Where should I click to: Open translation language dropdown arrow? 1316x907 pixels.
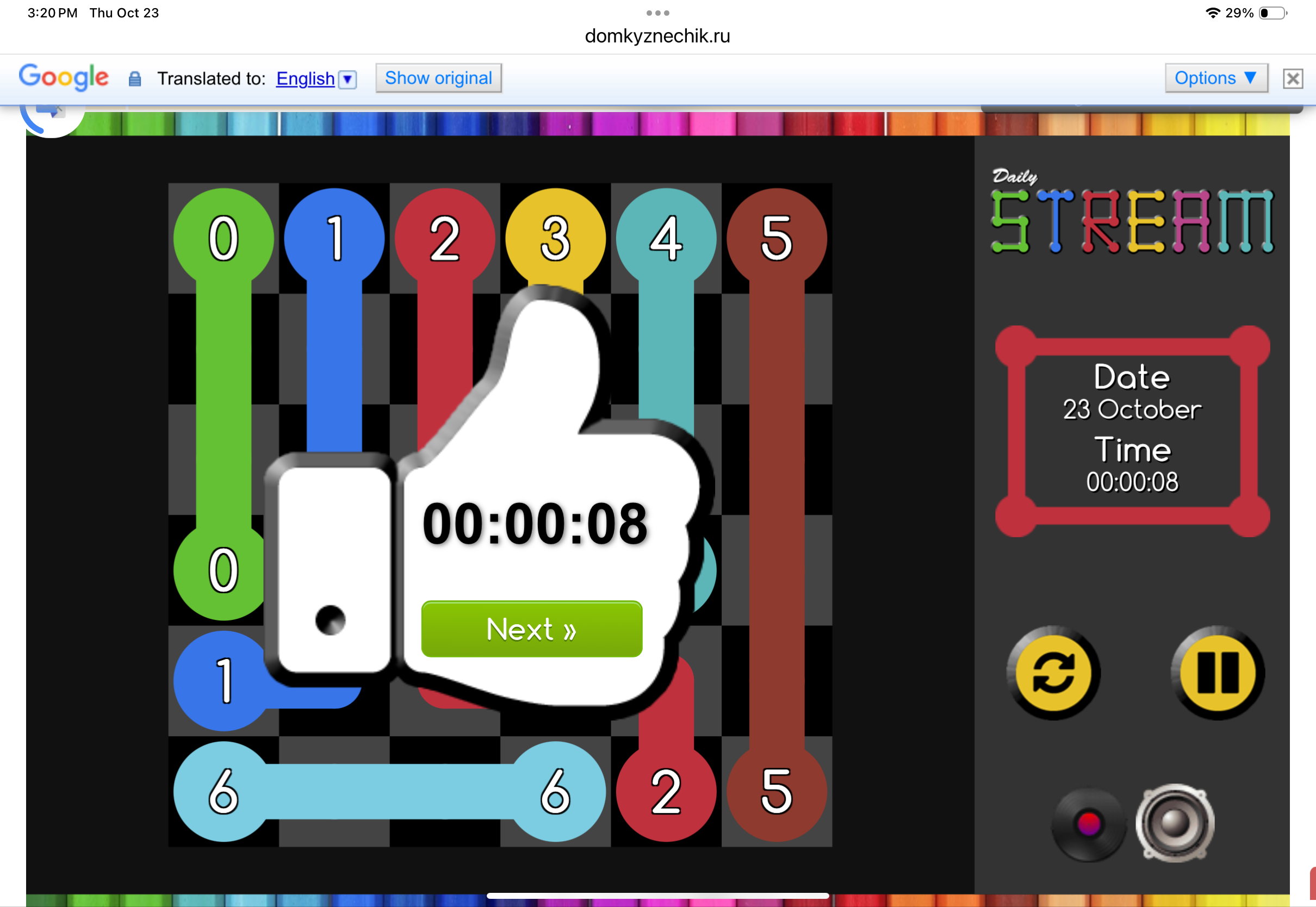(347, 79)
